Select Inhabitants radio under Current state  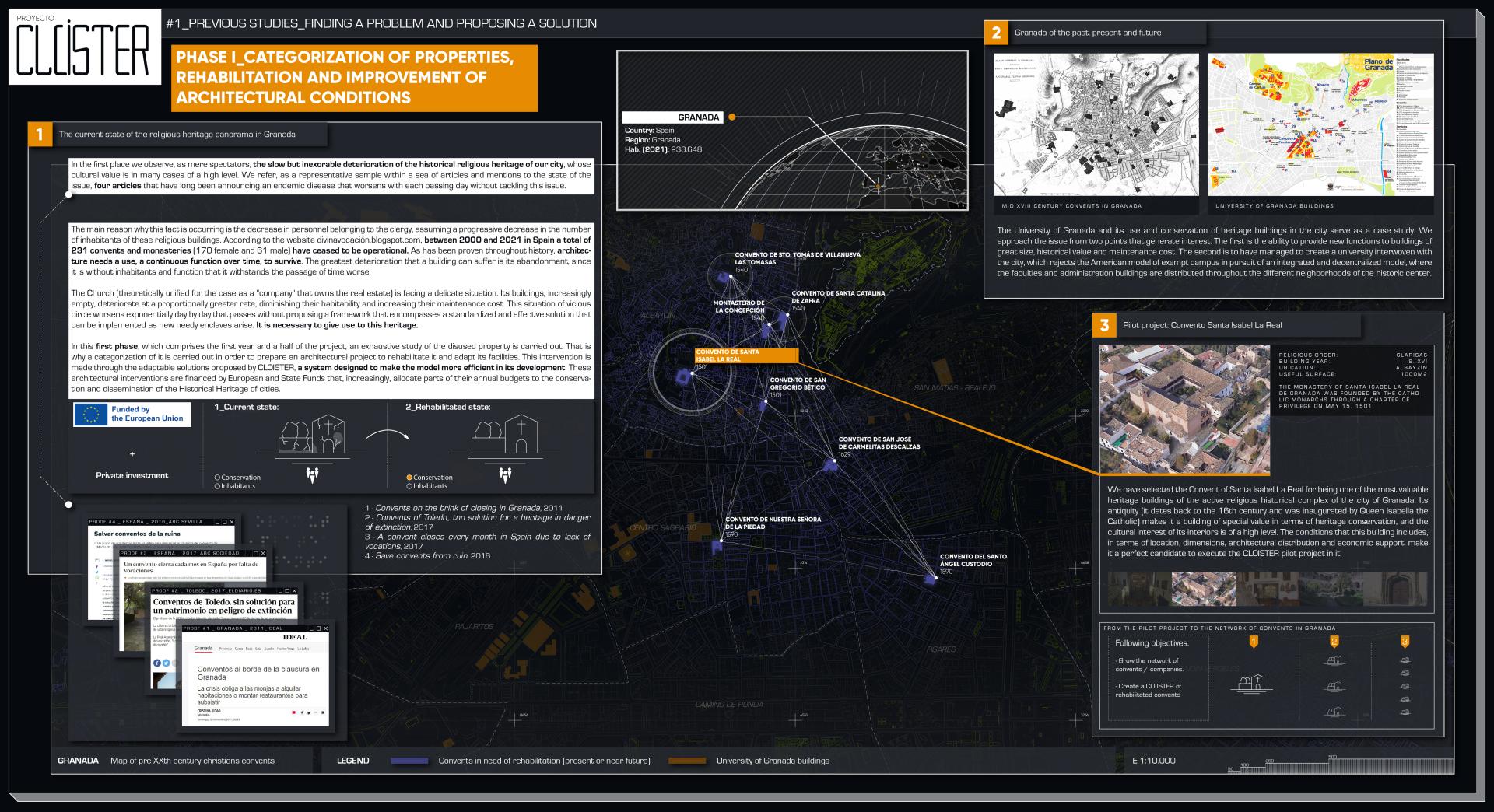click(x=217, y=486)
